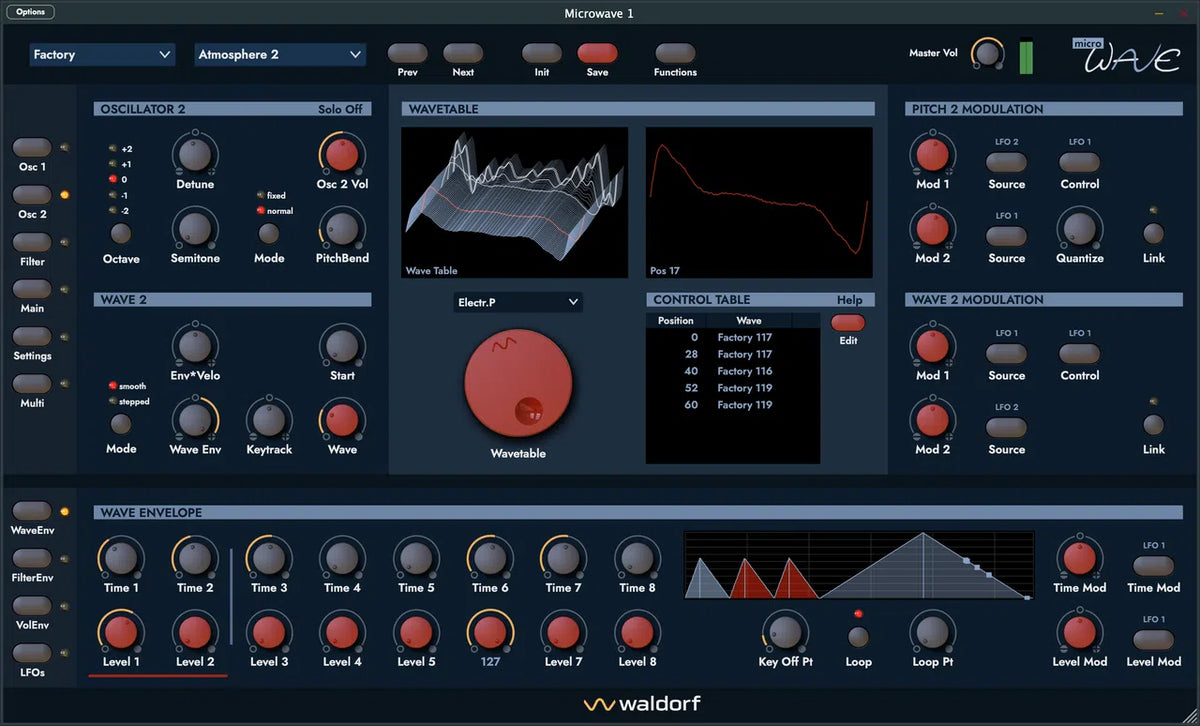Click the Detune knob in Oscillator 2

coord(194,154)
